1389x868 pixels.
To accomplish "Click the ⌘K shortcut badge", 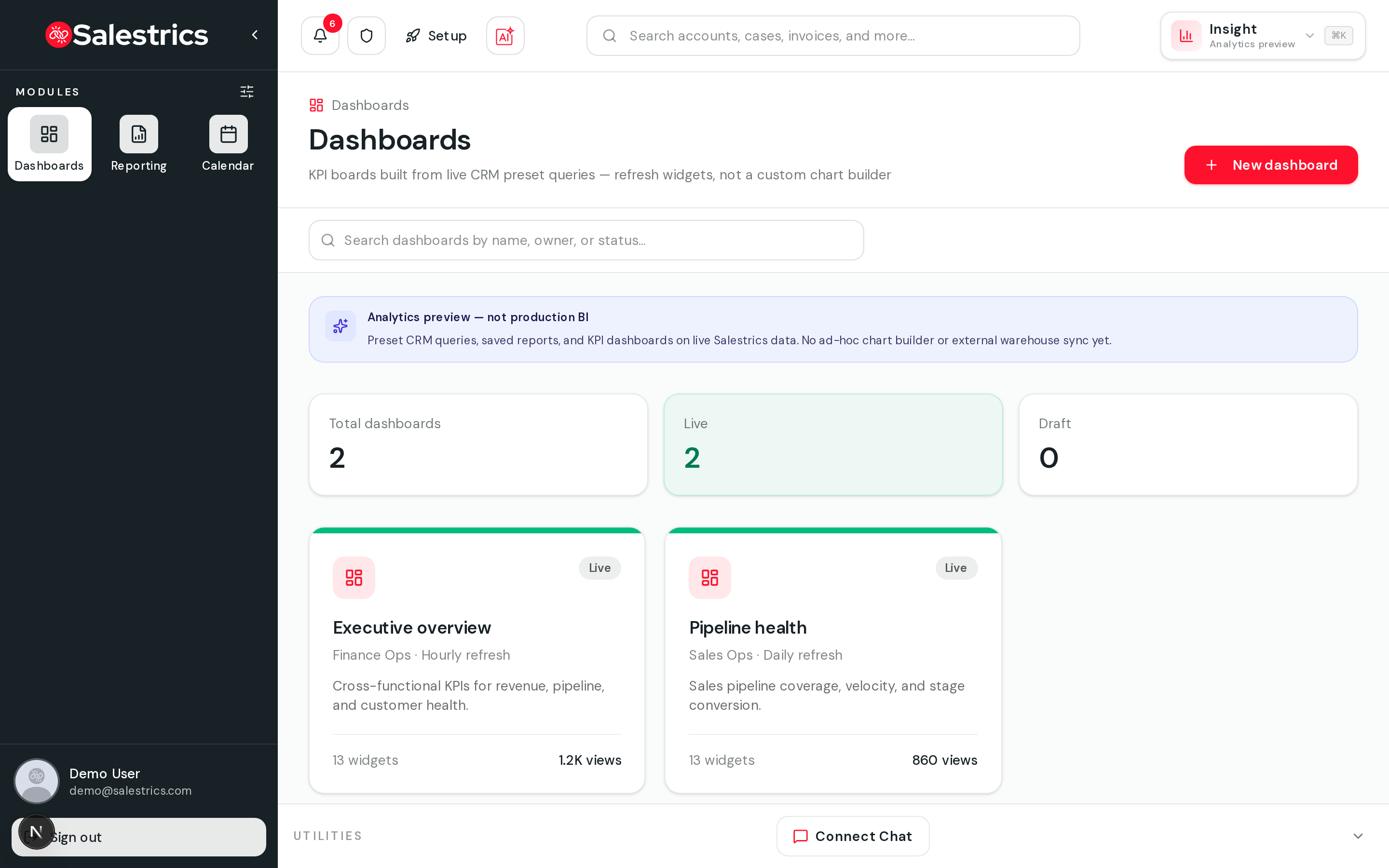I will [x=1338, y=36].
